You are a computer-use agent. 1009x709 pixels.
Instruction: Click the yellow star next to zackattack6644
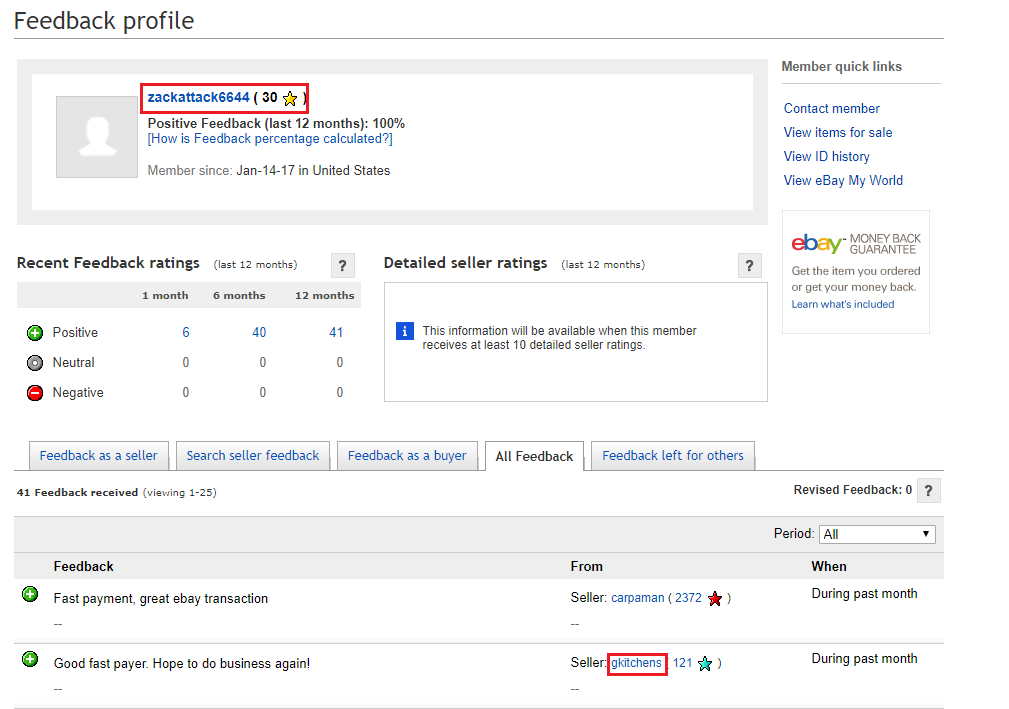tap(290, 98)
